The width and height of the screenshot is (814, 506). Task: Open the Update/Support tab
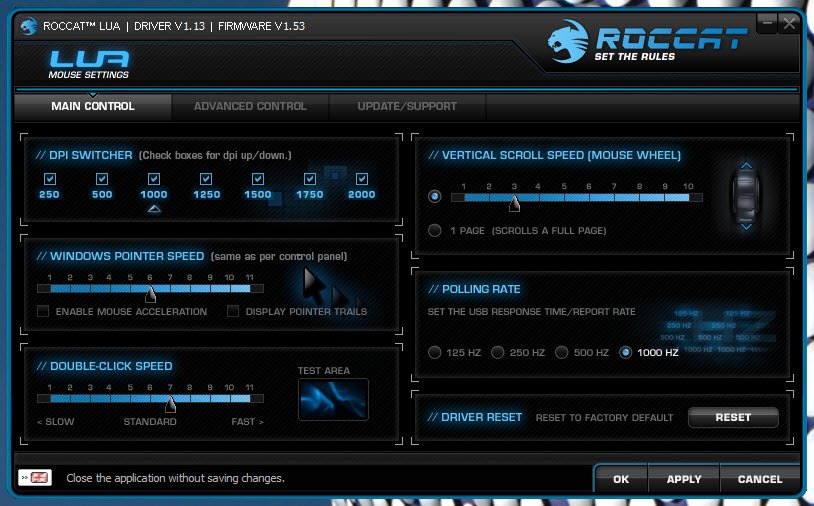click(x=408, y=106)
